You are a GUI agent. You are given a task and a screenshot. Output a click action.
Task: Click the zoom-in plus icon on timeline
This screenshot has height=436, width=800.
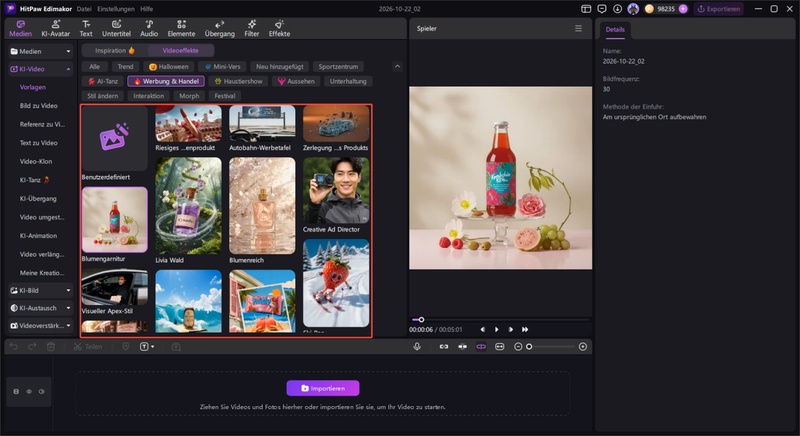pos(583,347)
